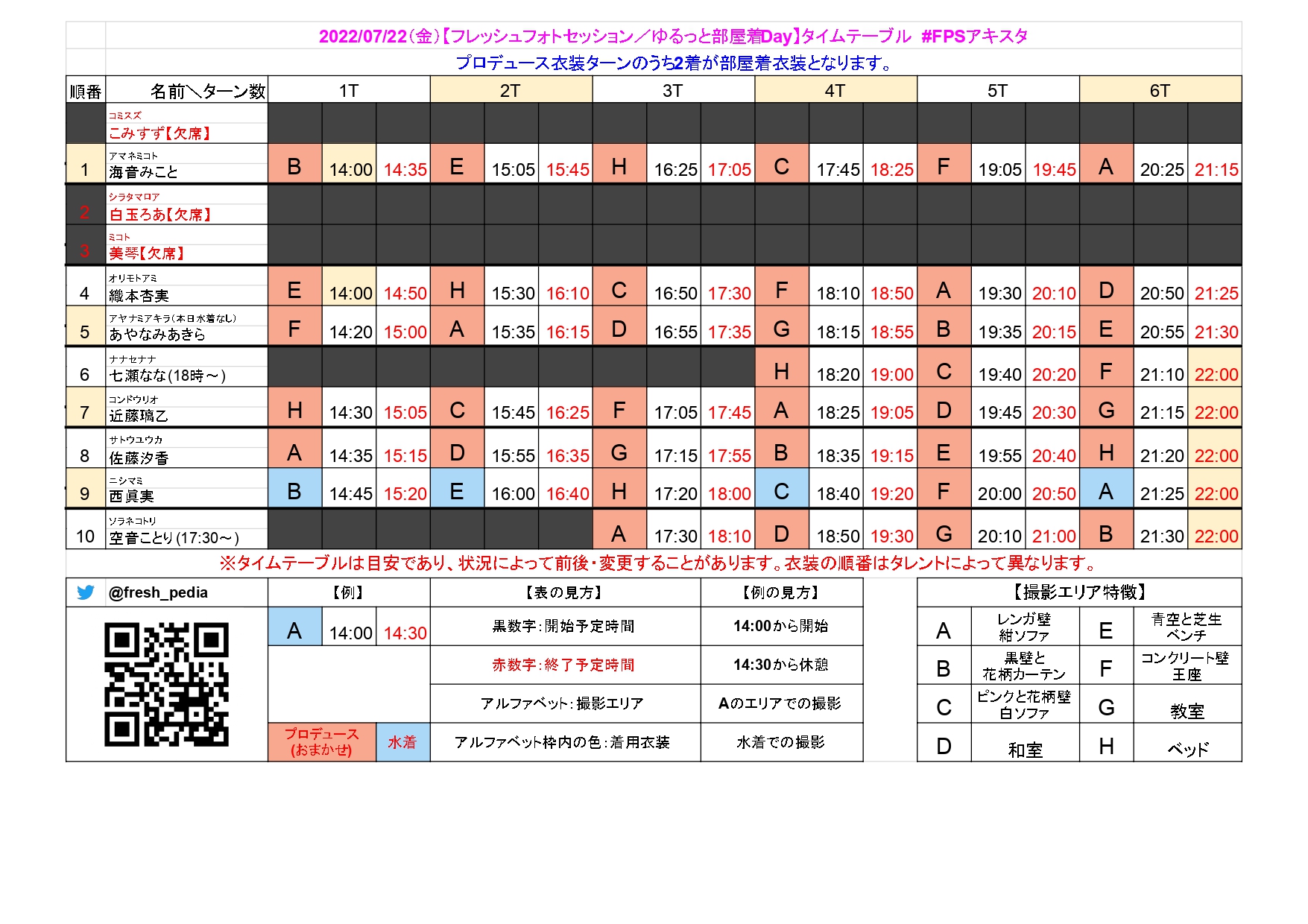This screenshot has width=1308, height=924.
Task: Click the 和室 area description for D
Action: click(1025, 748)
